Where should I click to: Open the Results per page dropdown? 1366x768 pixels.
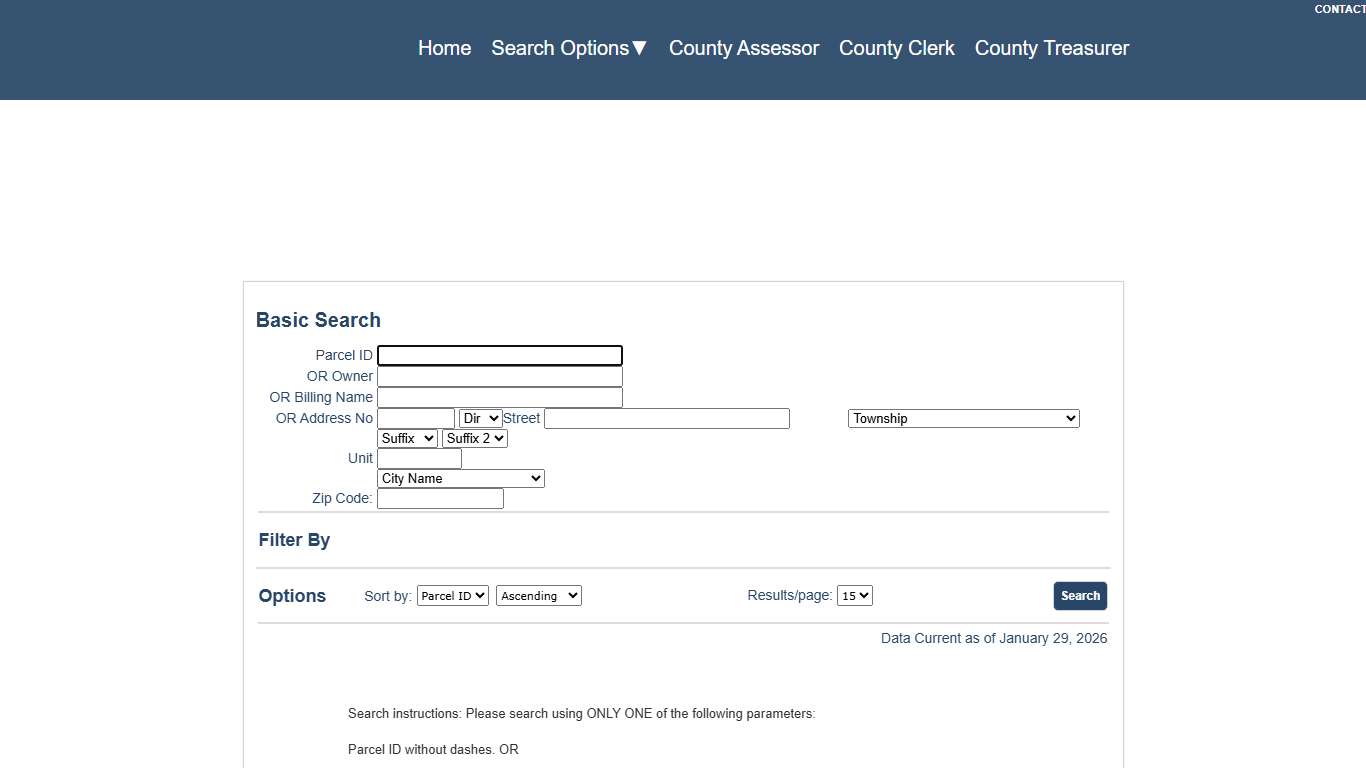coord(855,595)
